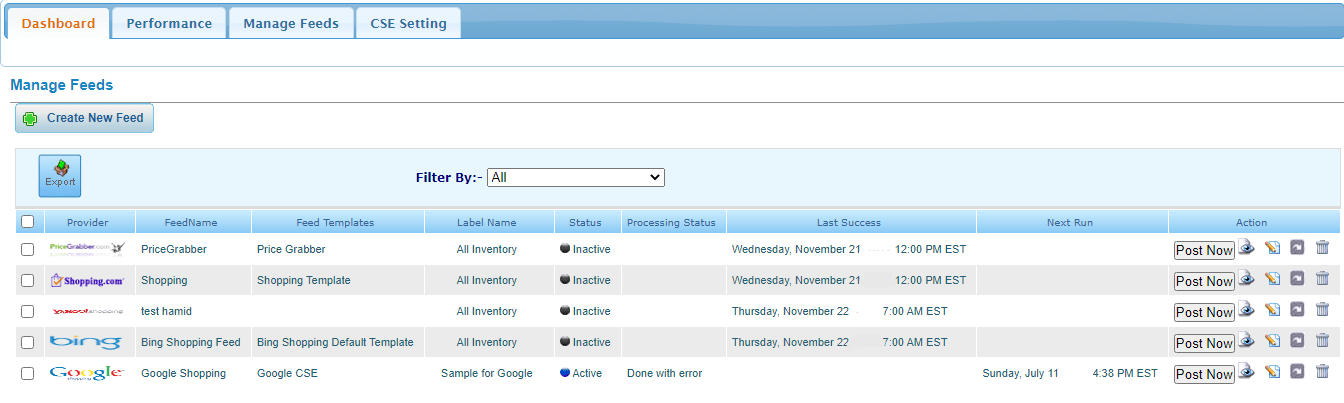Open the Filter By dropdown
The height and width of the screenshot is (403, 1344).
[x=576, y=177]
